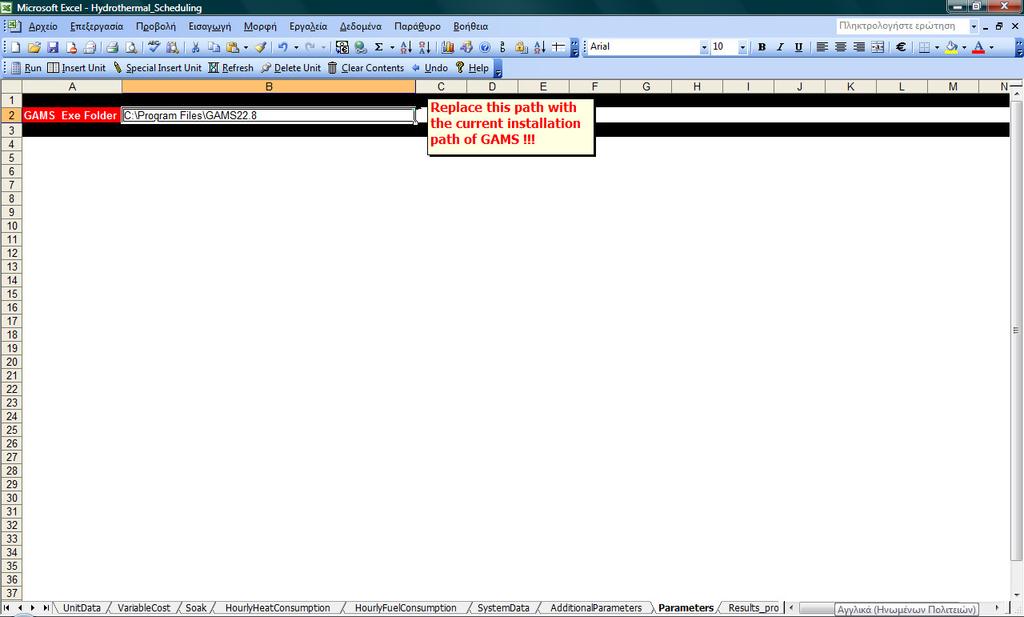
Task: Switch to the HourlyHeatConsumption sheet tab
Action: (x=278, y=608)
